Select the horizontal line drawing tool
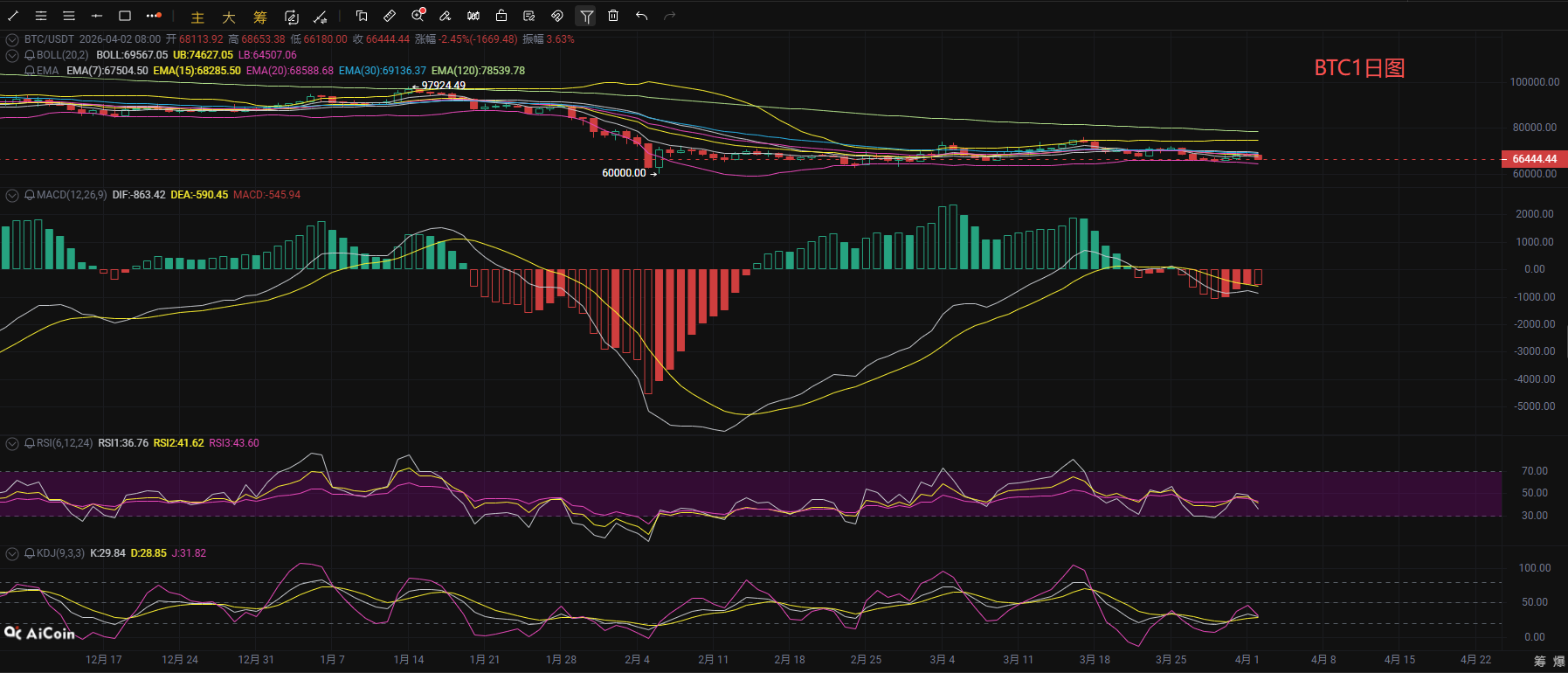This screenshot has height=673, width=1568. (97, 16)
